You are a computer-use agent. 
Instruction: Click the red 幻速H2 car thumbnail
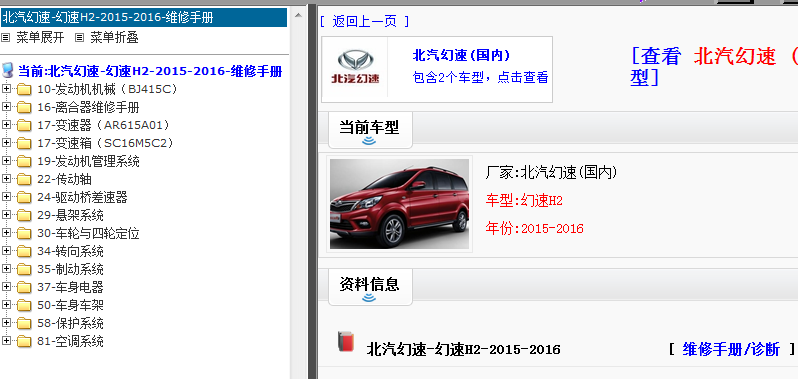pyautogui.click(x=400, y=203)
